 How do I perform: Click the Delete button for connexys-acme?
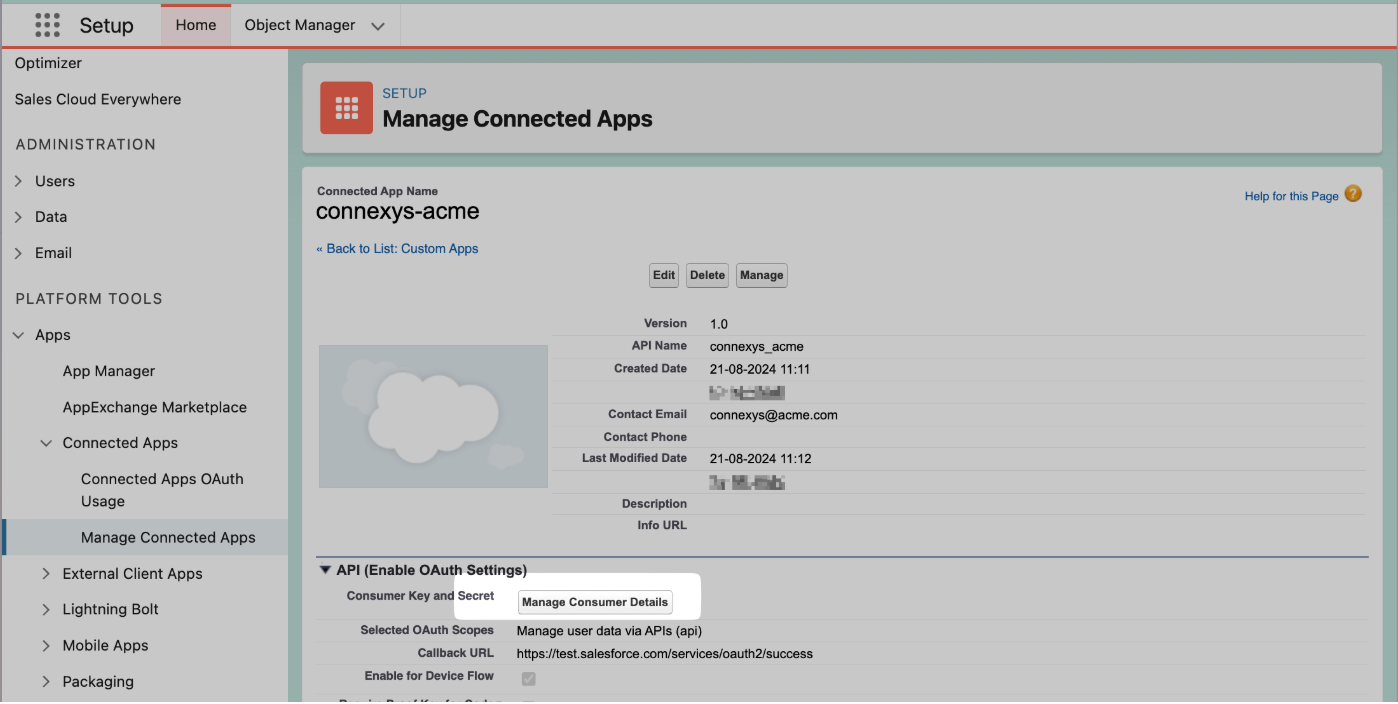[x=707, y=275]
